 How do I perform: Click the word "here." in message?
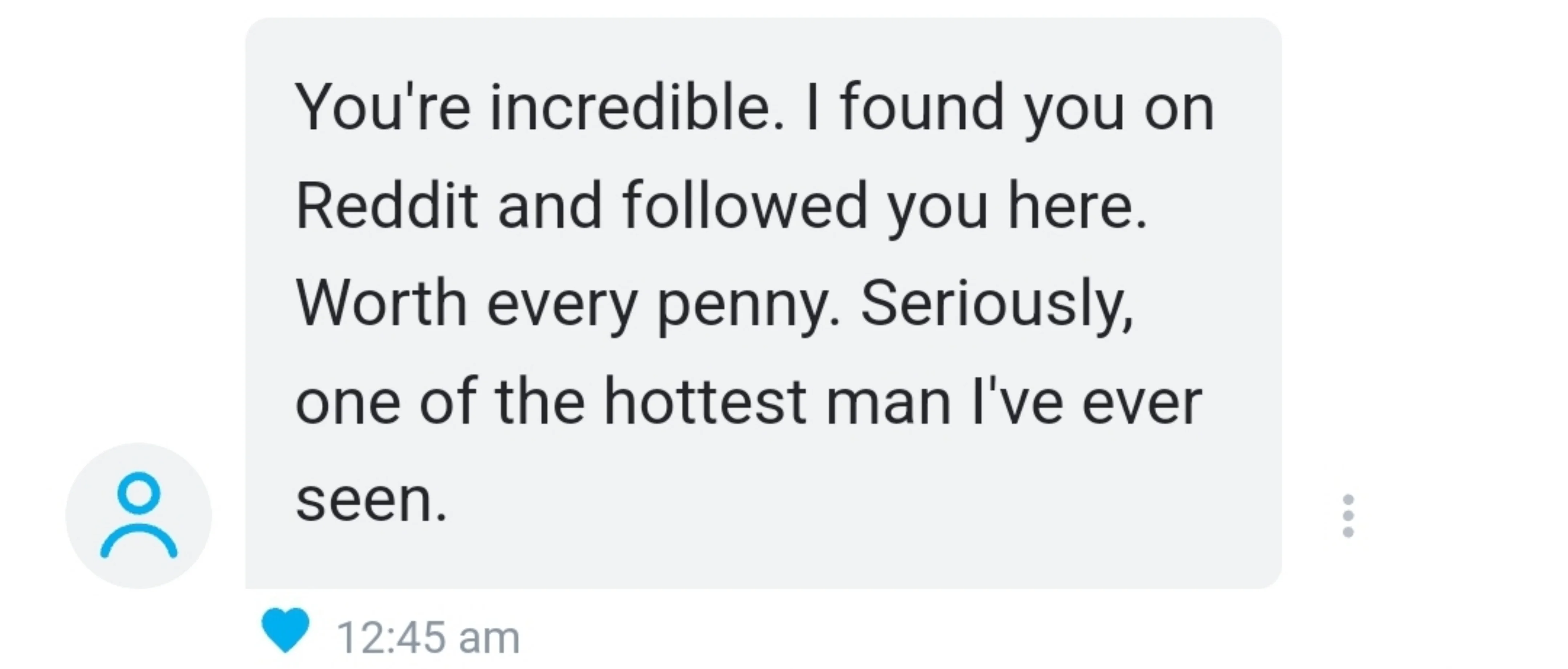(1077, 206)
